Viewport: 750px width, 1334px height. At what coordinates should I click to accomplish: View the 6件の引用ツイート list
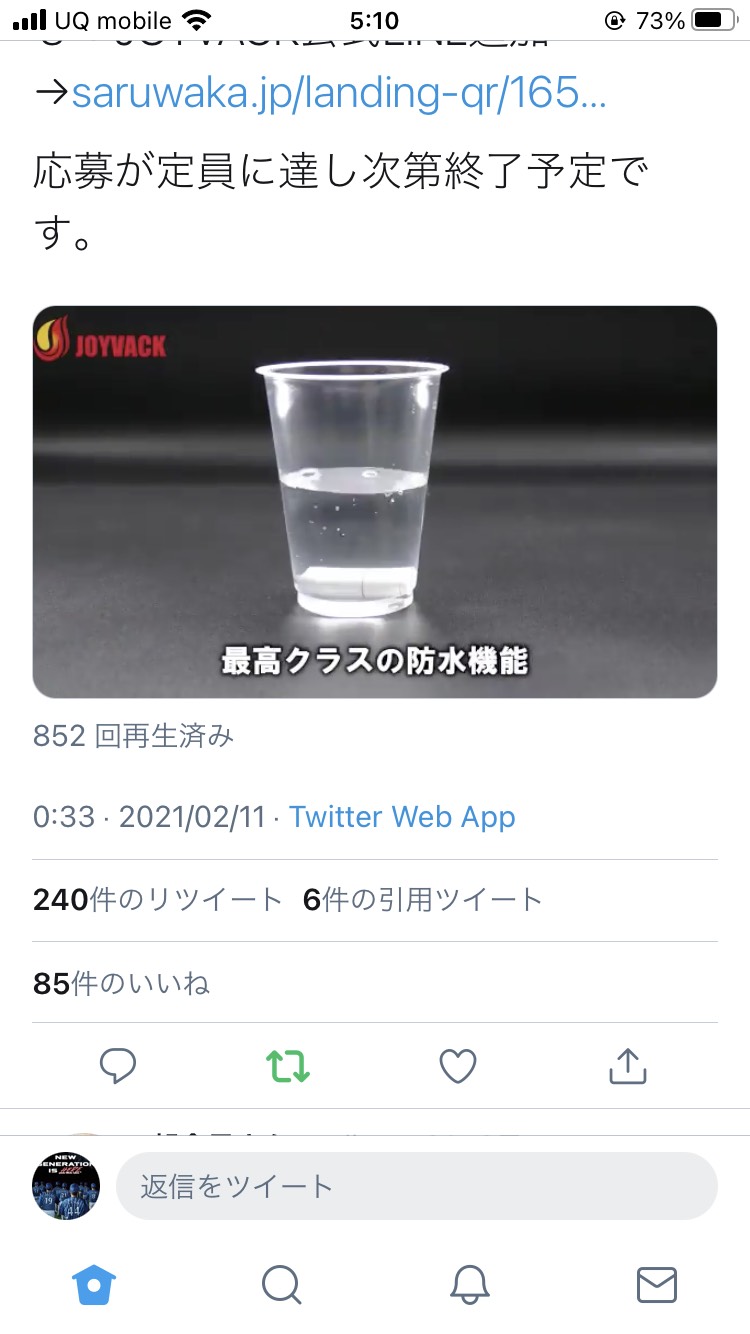point(422,900)
